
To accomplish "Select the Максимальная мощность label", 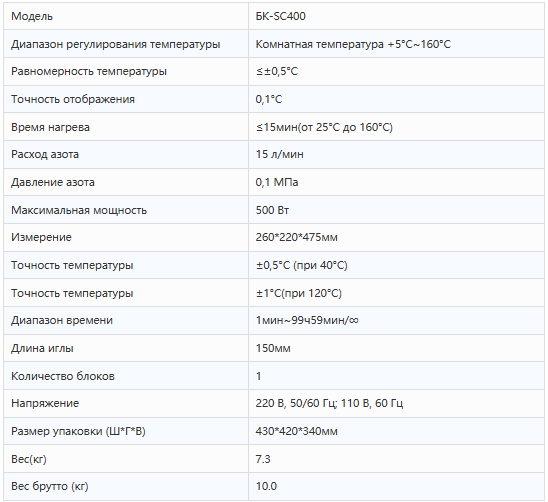I will coord(79,210).
